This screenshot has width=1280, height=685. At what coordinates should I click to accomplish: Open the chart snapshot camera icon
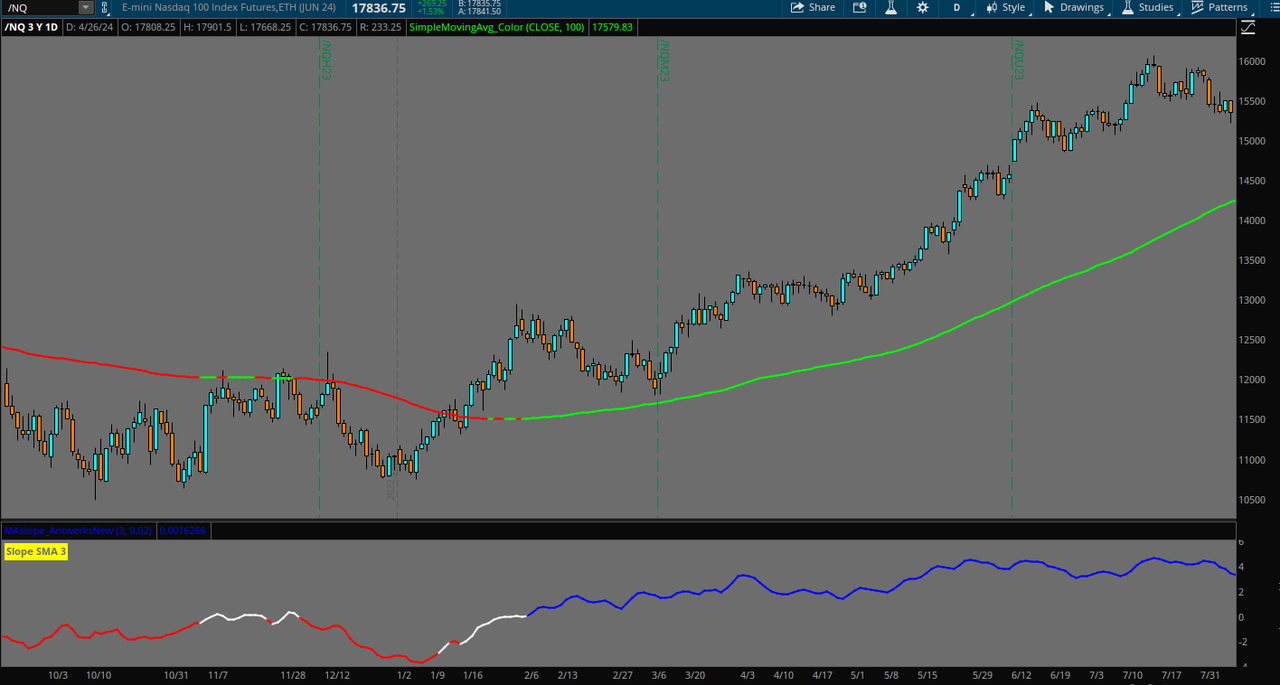coord(859,8)
